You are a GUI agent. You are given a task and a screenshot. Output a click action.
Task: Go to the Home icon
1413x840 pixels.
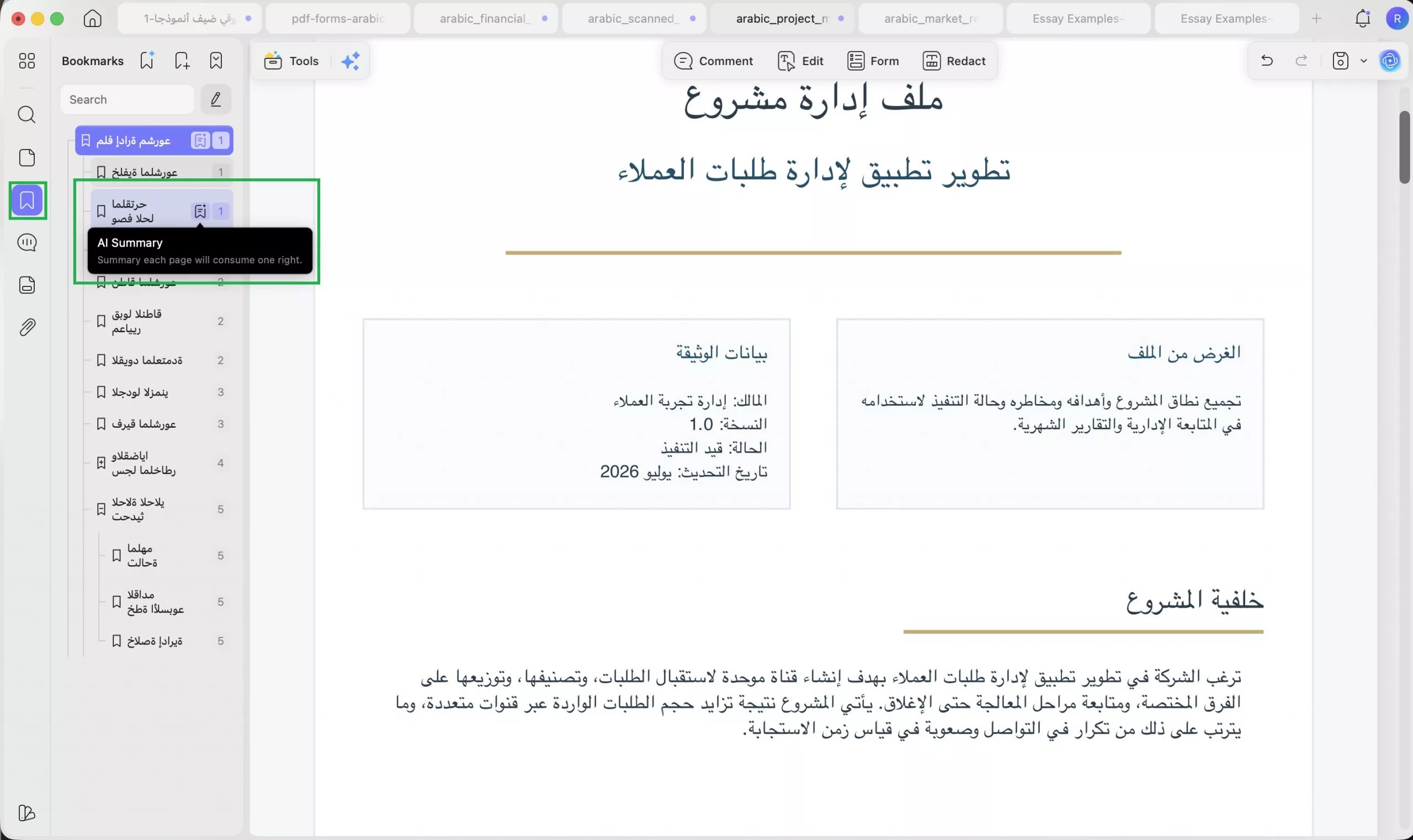coord(92,19)
